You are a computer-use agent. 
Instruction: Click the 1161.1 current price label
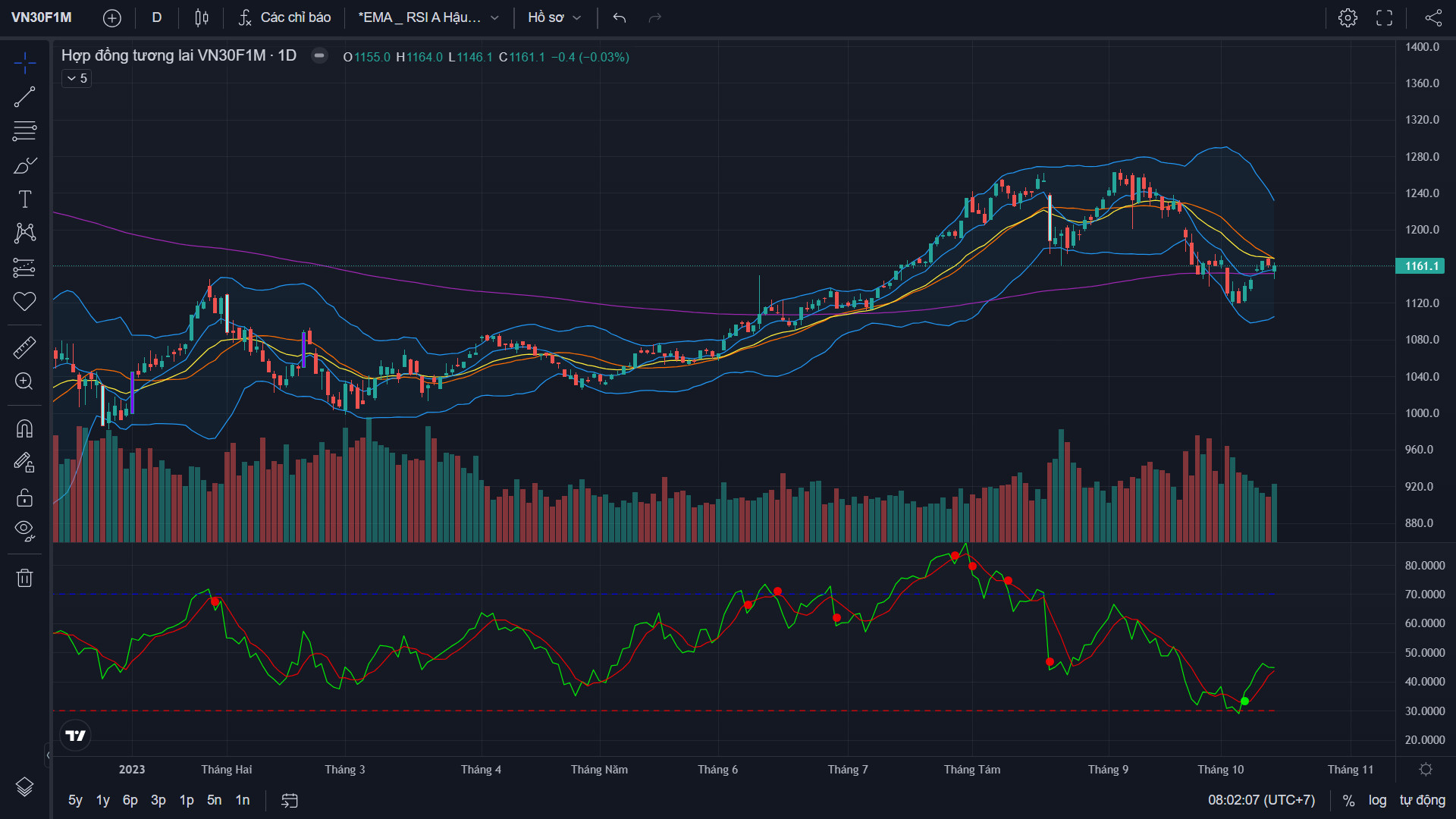1420,266
